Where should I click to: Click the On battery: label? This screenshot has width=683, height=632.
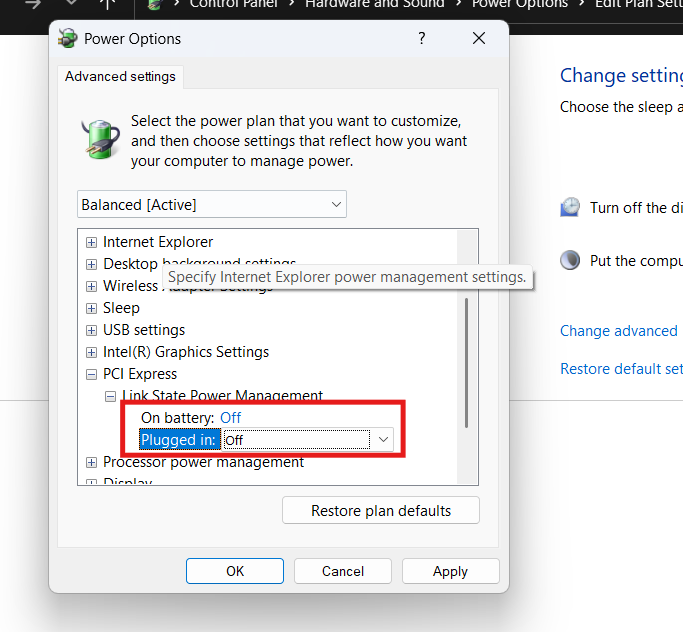tap(178, 418)
